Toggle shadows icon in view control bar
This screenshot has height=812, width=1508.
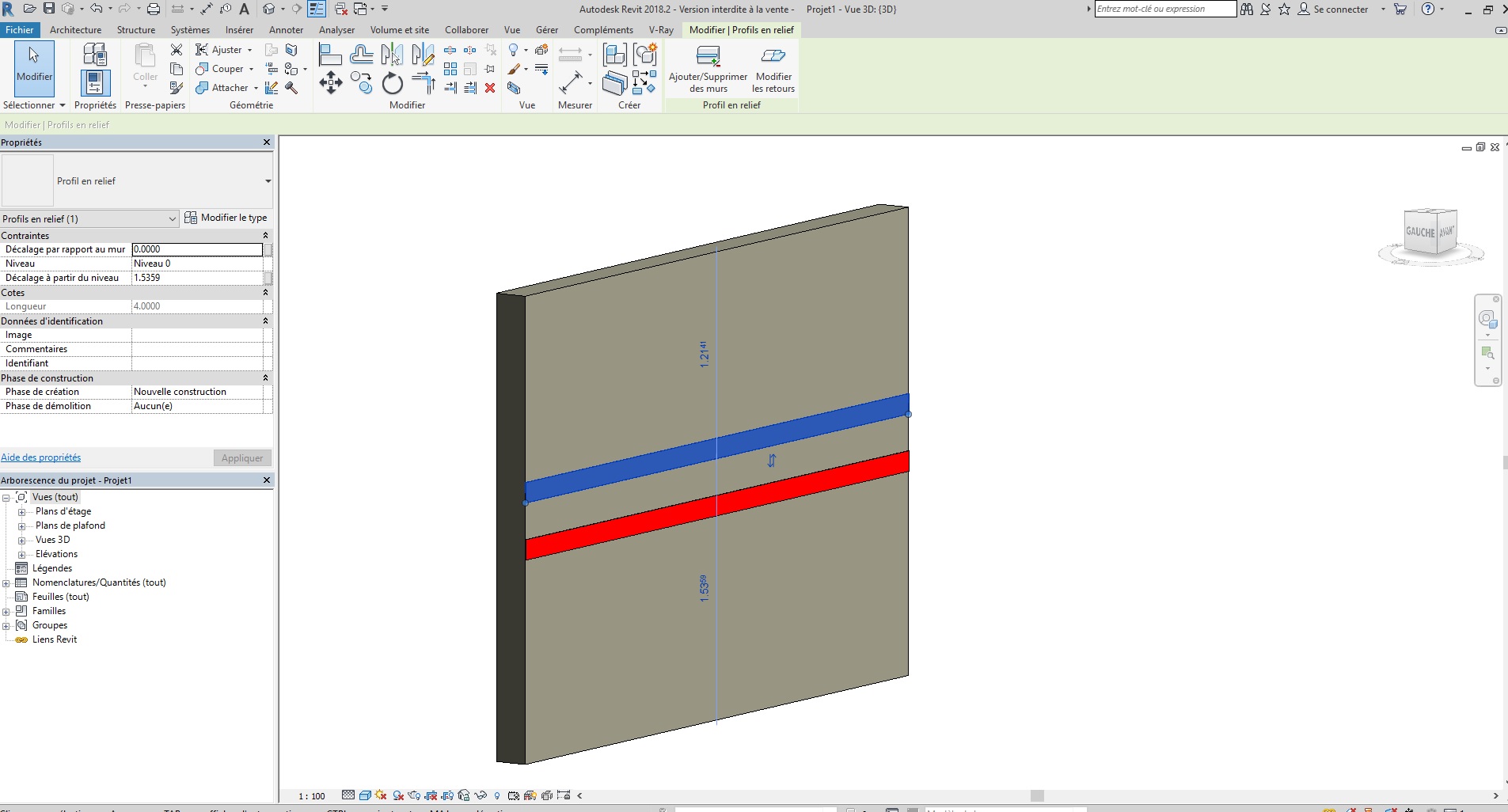tap(398, 795)
